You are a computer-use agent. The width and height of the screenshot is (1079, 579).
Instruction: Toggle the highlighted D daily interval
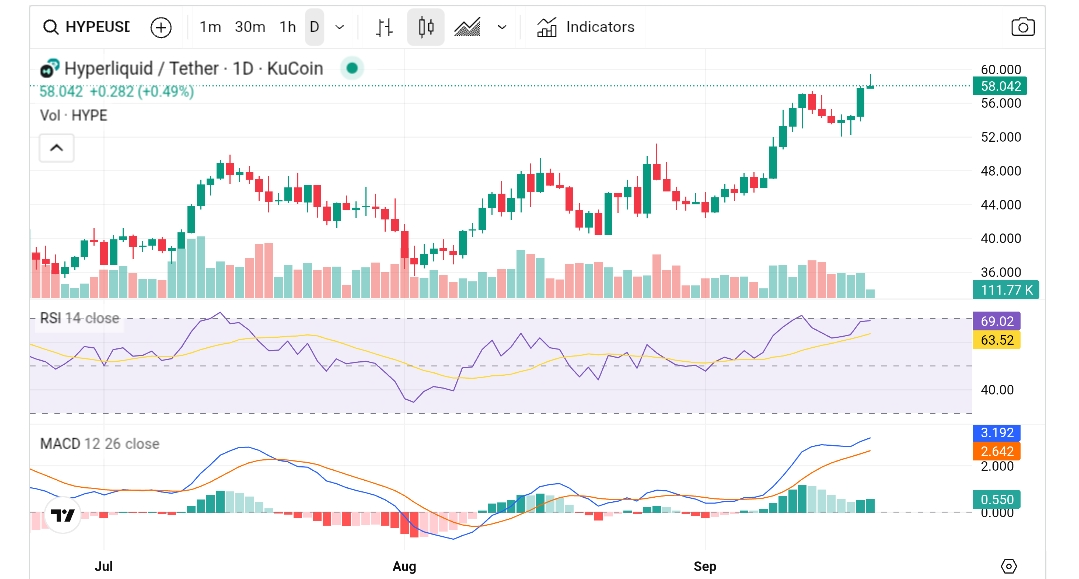coord(313,27)
